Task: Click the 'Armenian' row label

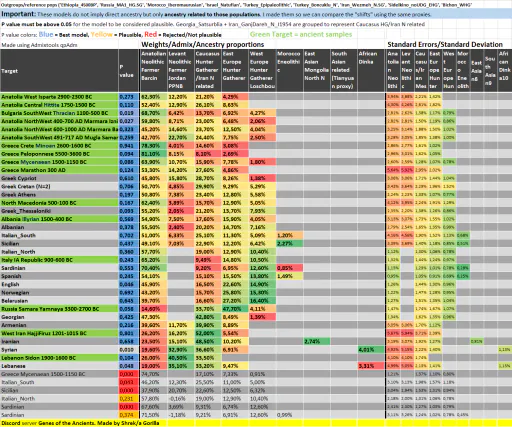Action: pos(59,325)
